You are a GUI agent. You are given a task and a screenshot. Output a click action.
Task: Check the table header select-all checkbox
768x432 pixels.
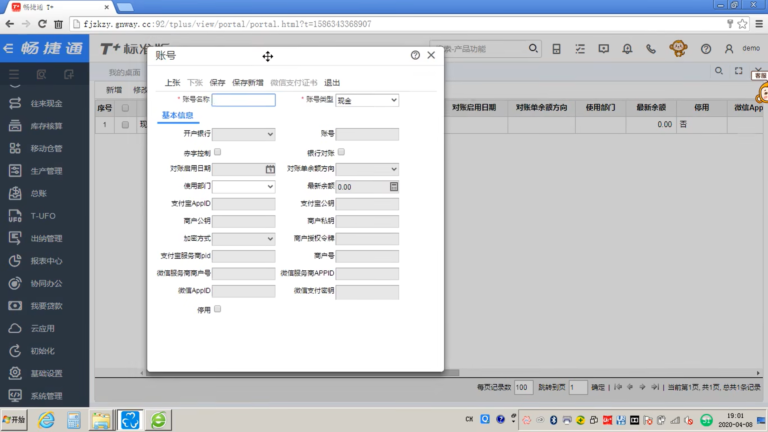125,108
